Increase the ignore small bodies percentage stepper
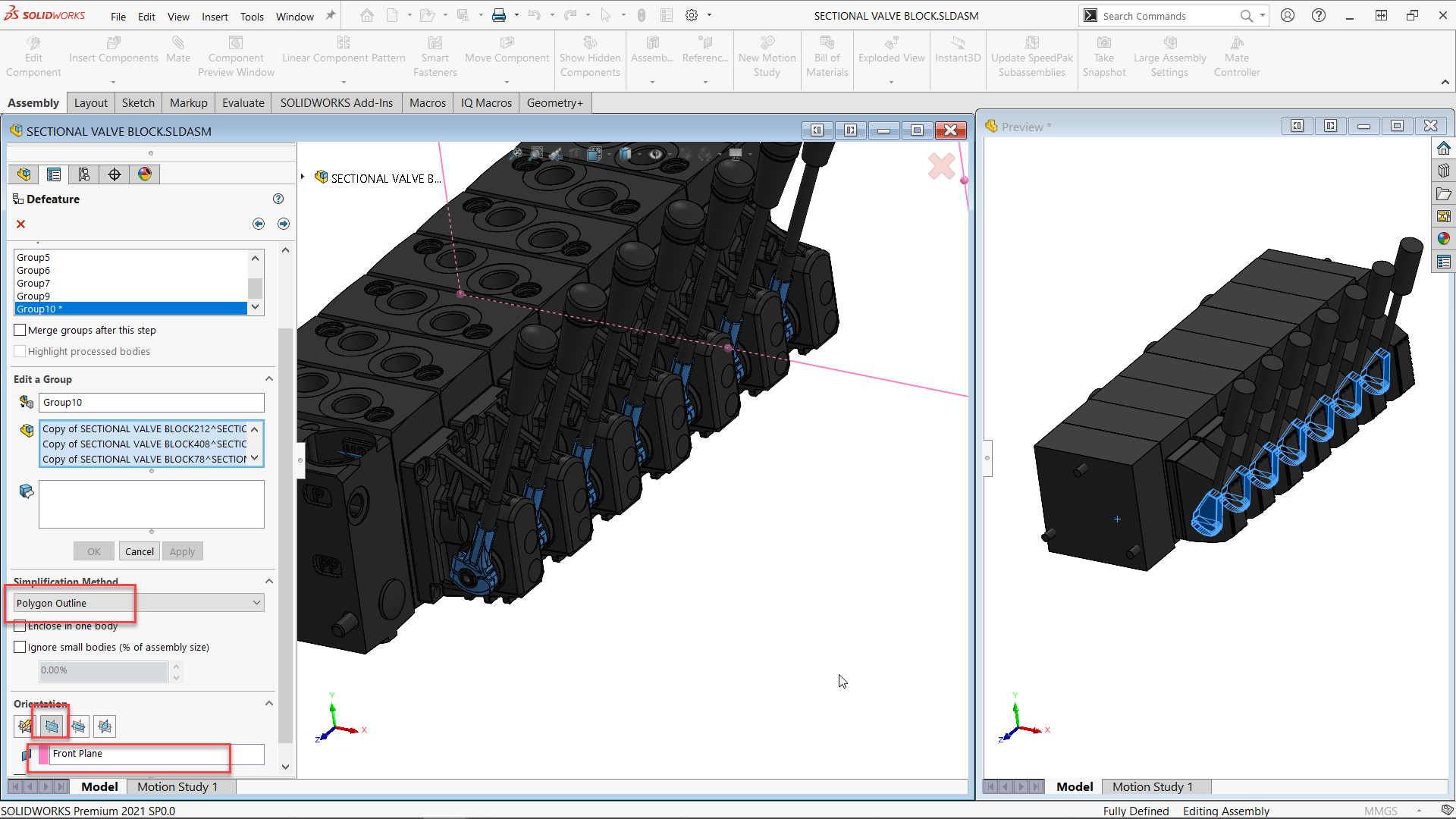The height and width of the screenshot is (819, 1456). click(x=177, y=667)
